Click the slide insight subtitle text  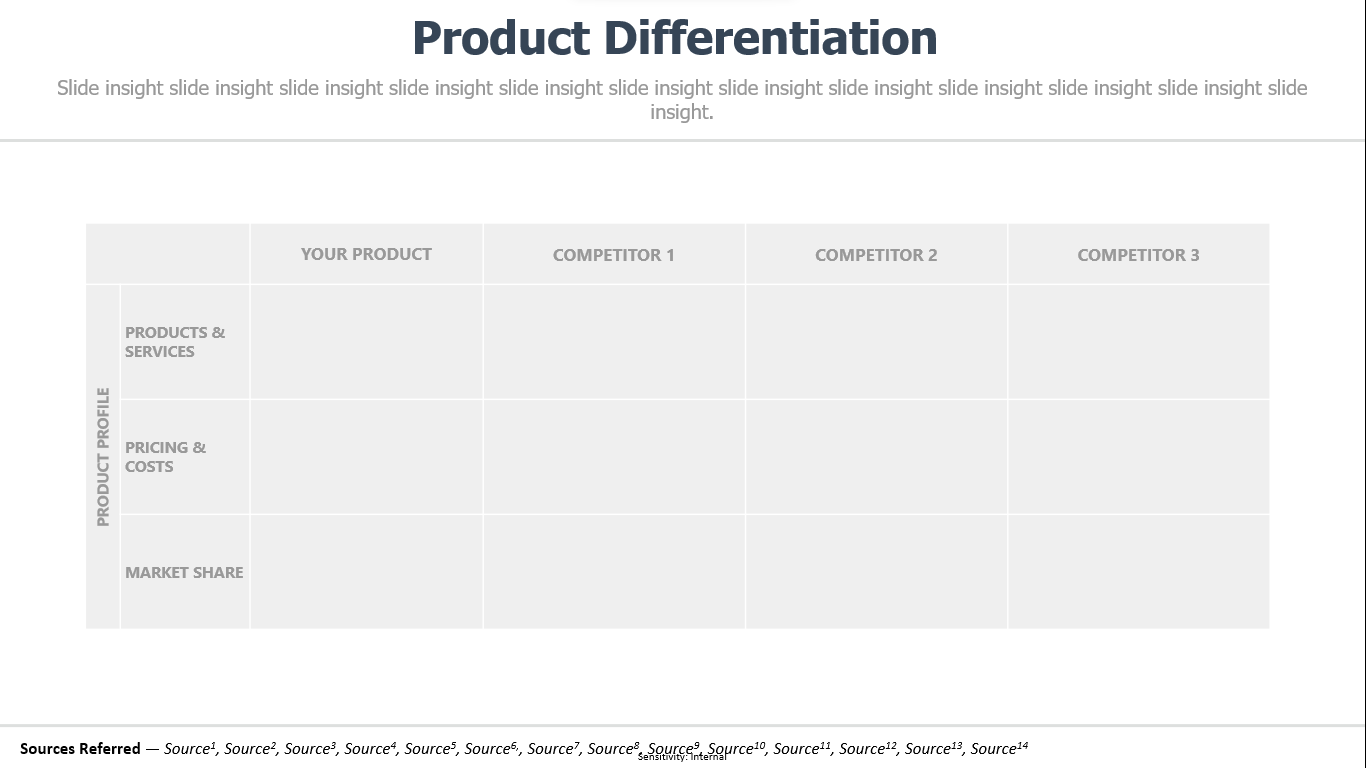pyautogui.click(x=682, y=100)
